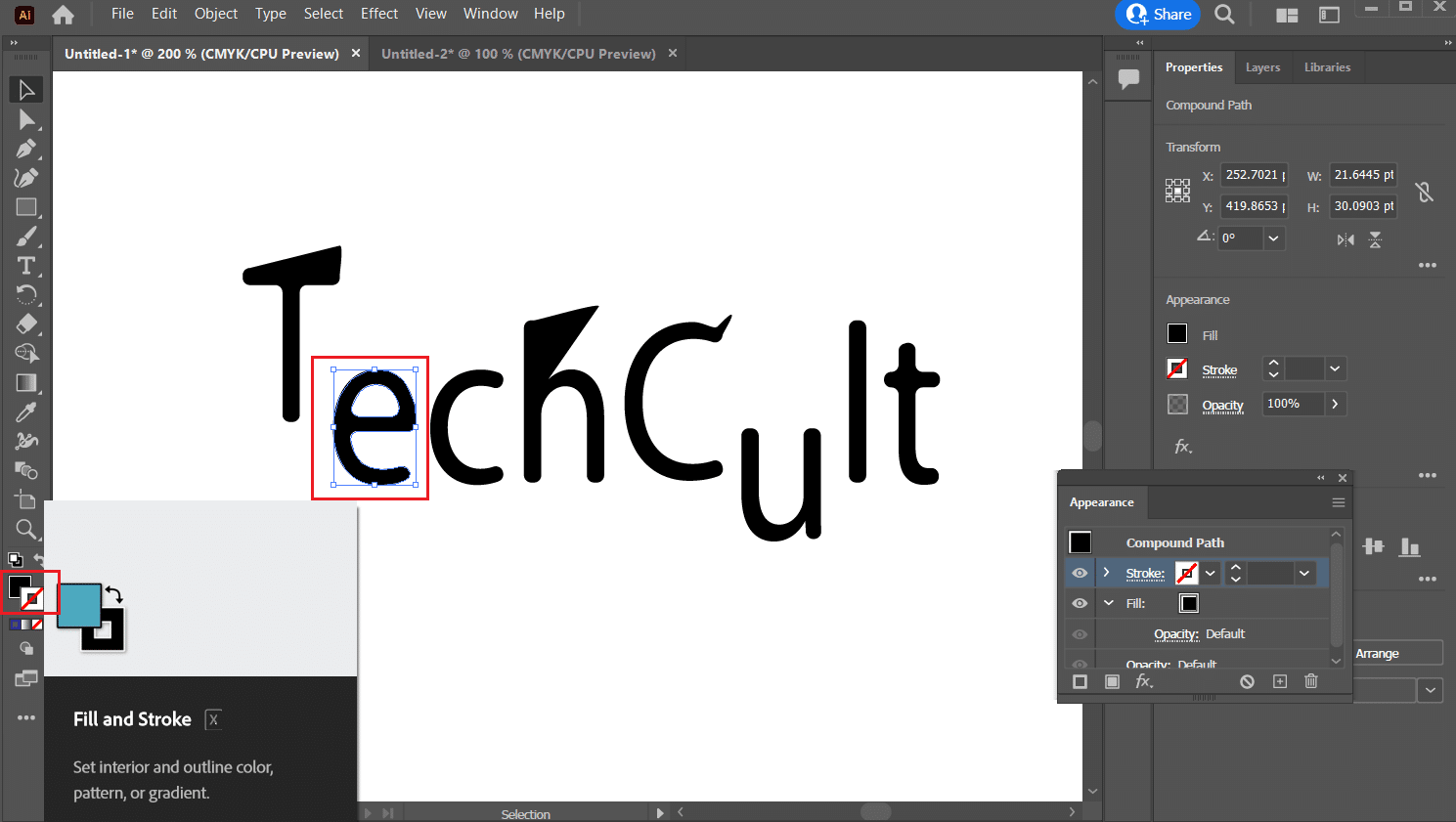1456x822 pixels.
Task: Click Default Fill and Stroke icon
Action: click(x=16, y=560)
